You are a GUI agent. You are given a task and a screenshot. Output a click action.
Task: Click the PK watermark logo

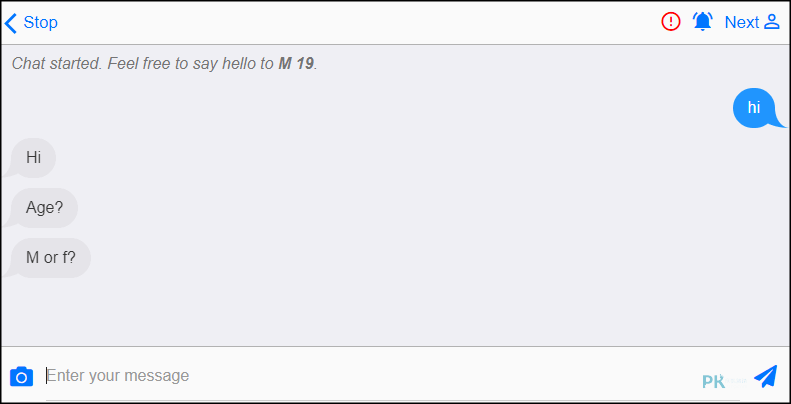pyautogui.click(x=714, y=381)
